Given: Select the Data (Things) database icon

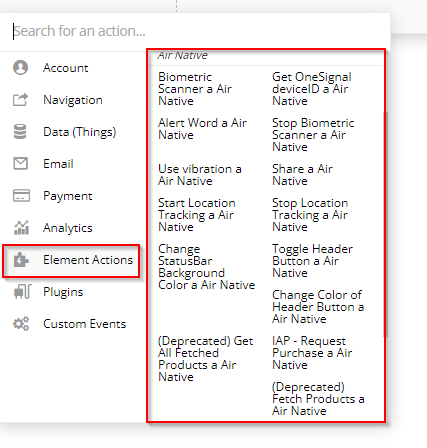Looking at the screenshot, I should (x=20, y=132).
